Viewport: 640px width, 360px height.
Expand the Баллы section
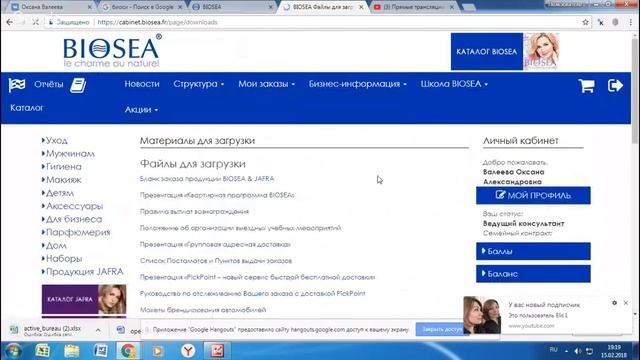[x=533, y=251]
